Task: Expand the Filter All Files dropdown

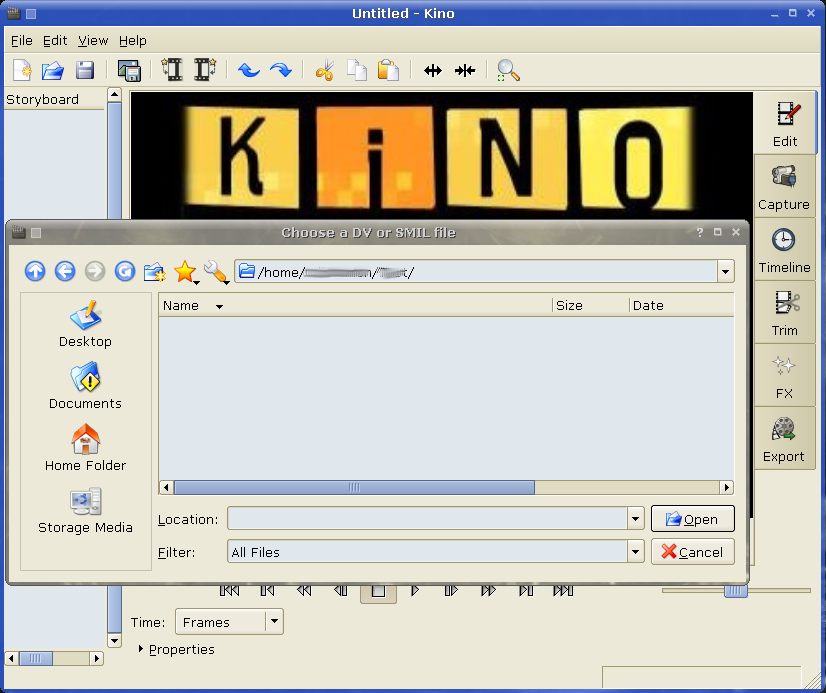Action: point(635,552)
